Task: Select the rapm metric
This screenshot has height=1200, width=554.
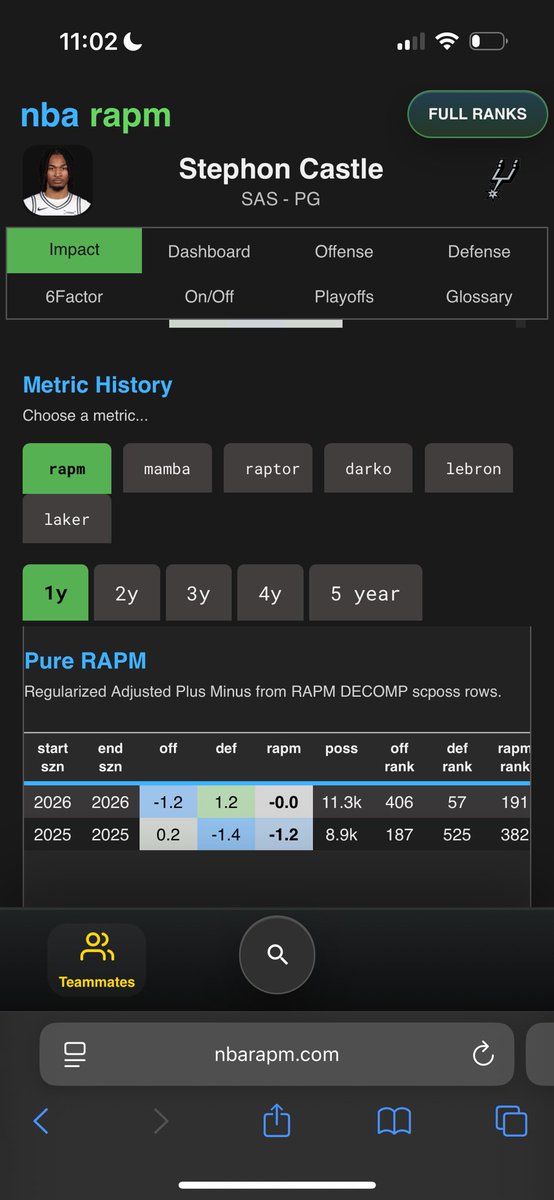Action: (x=67, y=468)
